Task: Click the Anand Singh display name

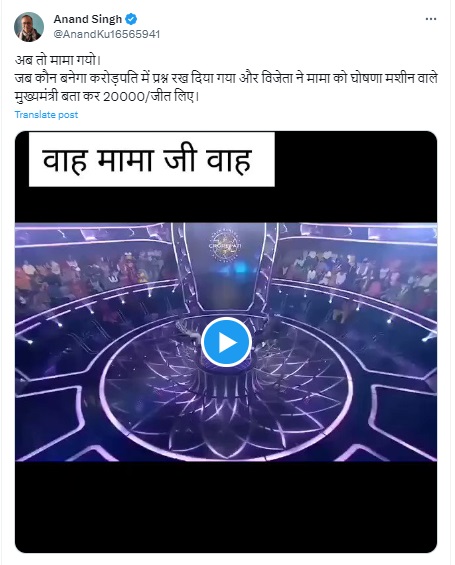Action: [88, 19]
